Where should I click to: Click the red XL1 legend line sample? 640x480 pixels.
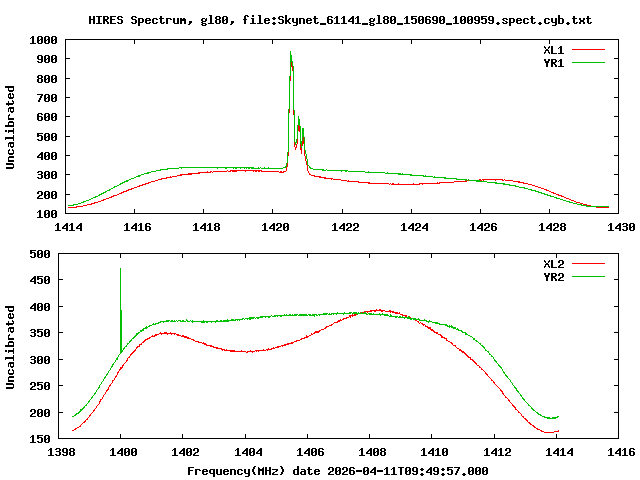click(588, 50)
